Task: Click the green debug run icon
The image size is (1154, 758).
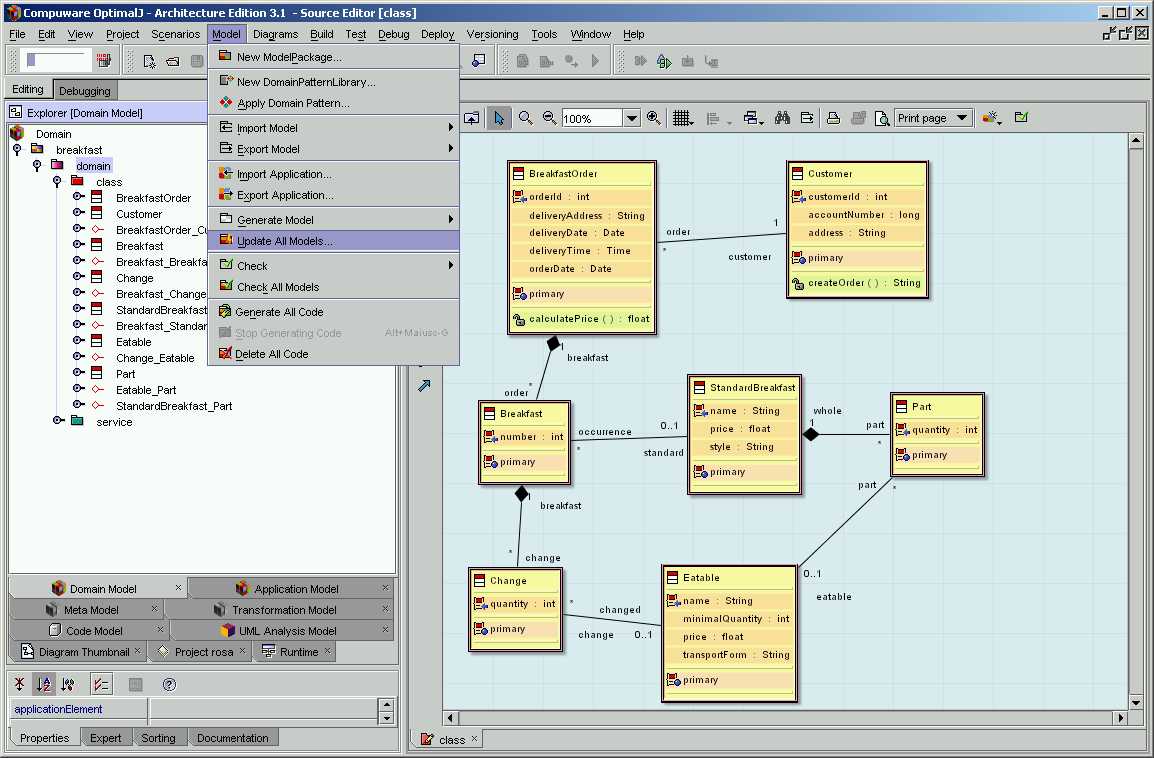Action: 664,61
